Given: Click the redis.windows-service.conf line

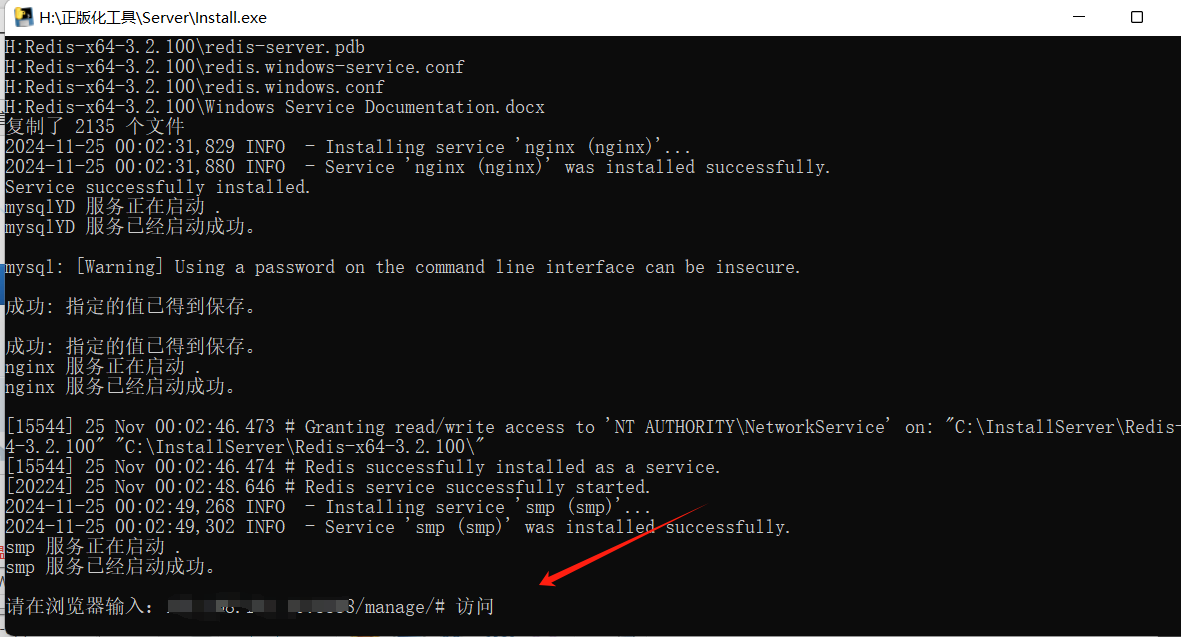Looking at the screenshot, I should click(x=234, y=67).
